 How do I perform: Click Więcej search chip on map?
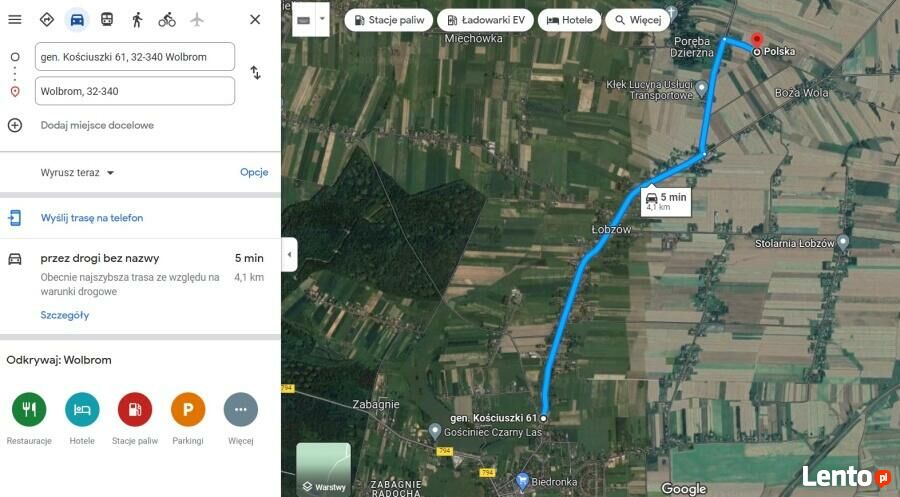pos(638,20)
